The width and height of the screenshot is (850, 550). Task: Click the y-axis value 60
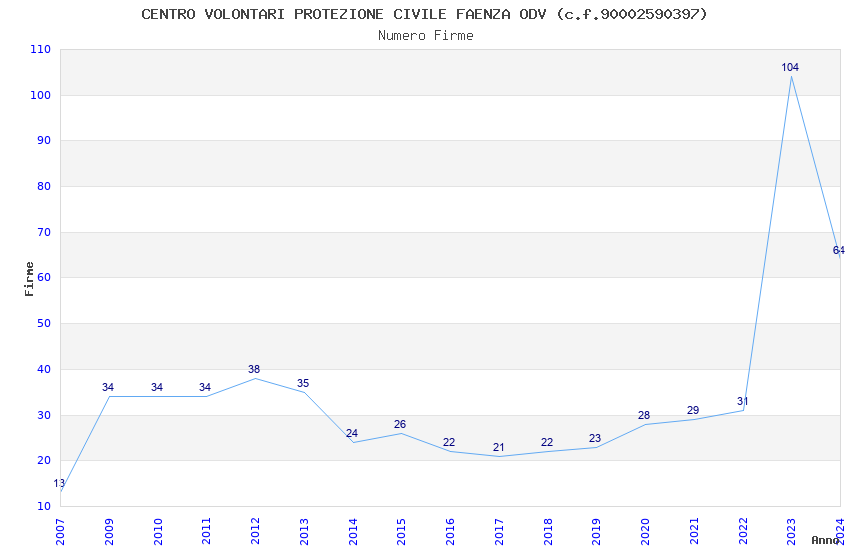(43, 277)
